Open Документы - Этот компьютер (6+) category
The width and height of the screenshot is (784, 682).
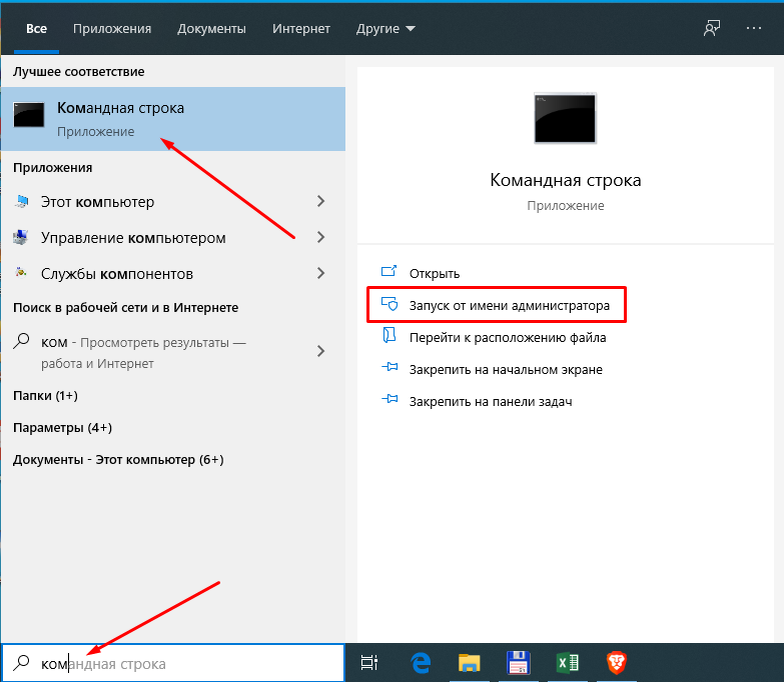point(118,460)
